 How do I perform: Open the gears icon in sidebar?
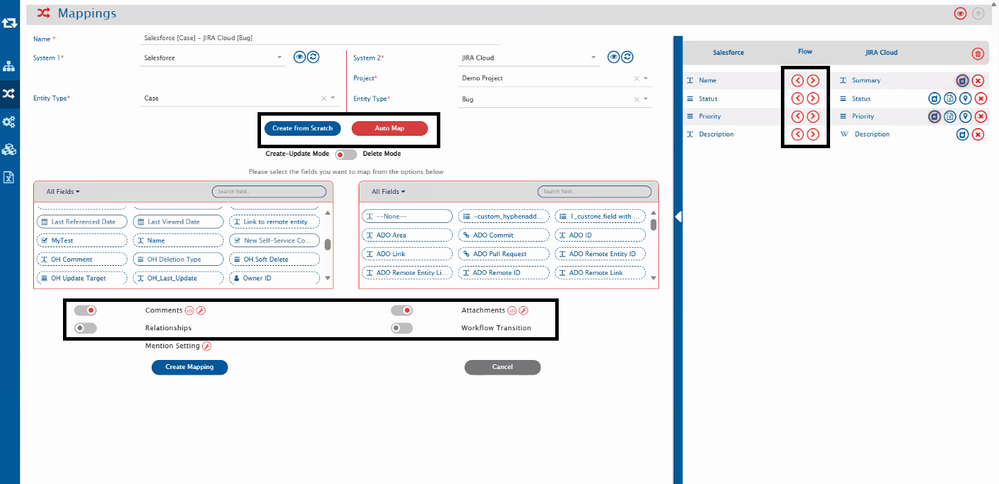coord(9,122)
